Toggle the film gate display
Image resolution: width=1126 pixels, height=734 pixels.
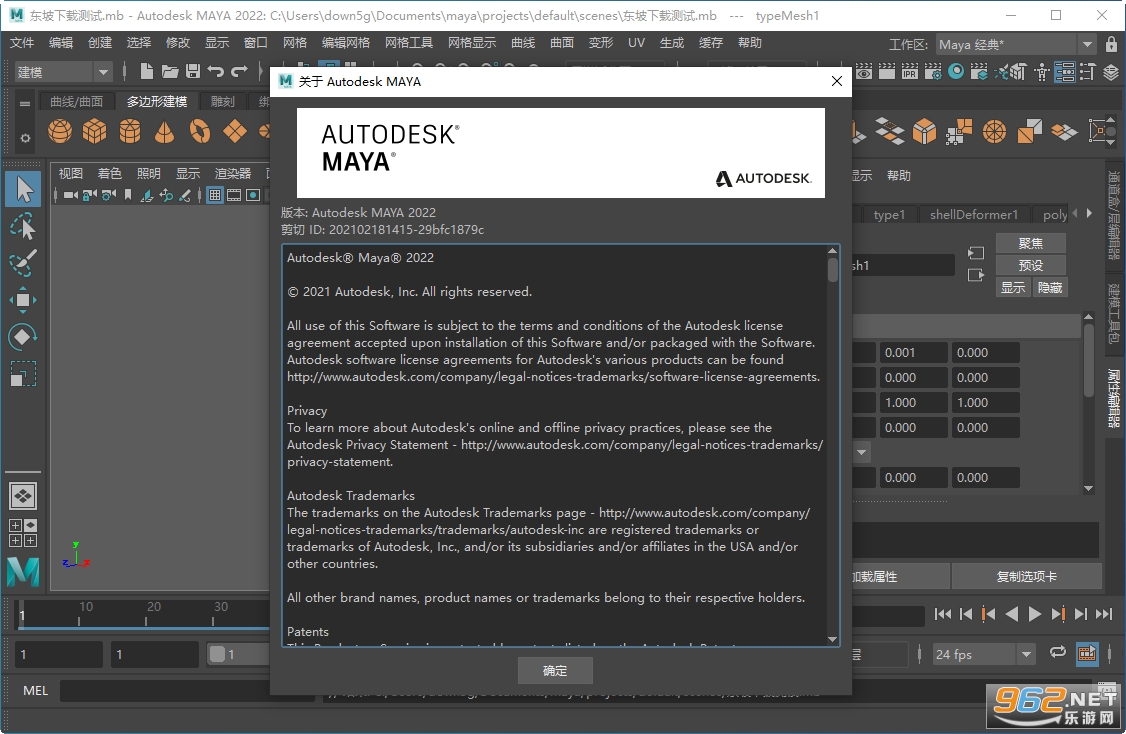tap(234, 195)
